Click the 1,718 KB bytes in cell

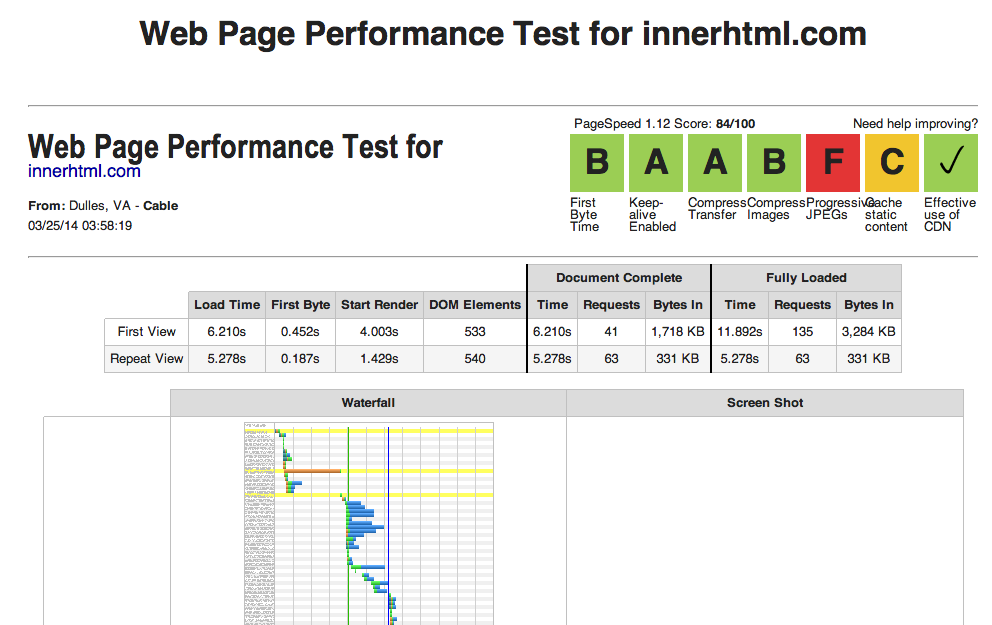(x=678, y=331)
